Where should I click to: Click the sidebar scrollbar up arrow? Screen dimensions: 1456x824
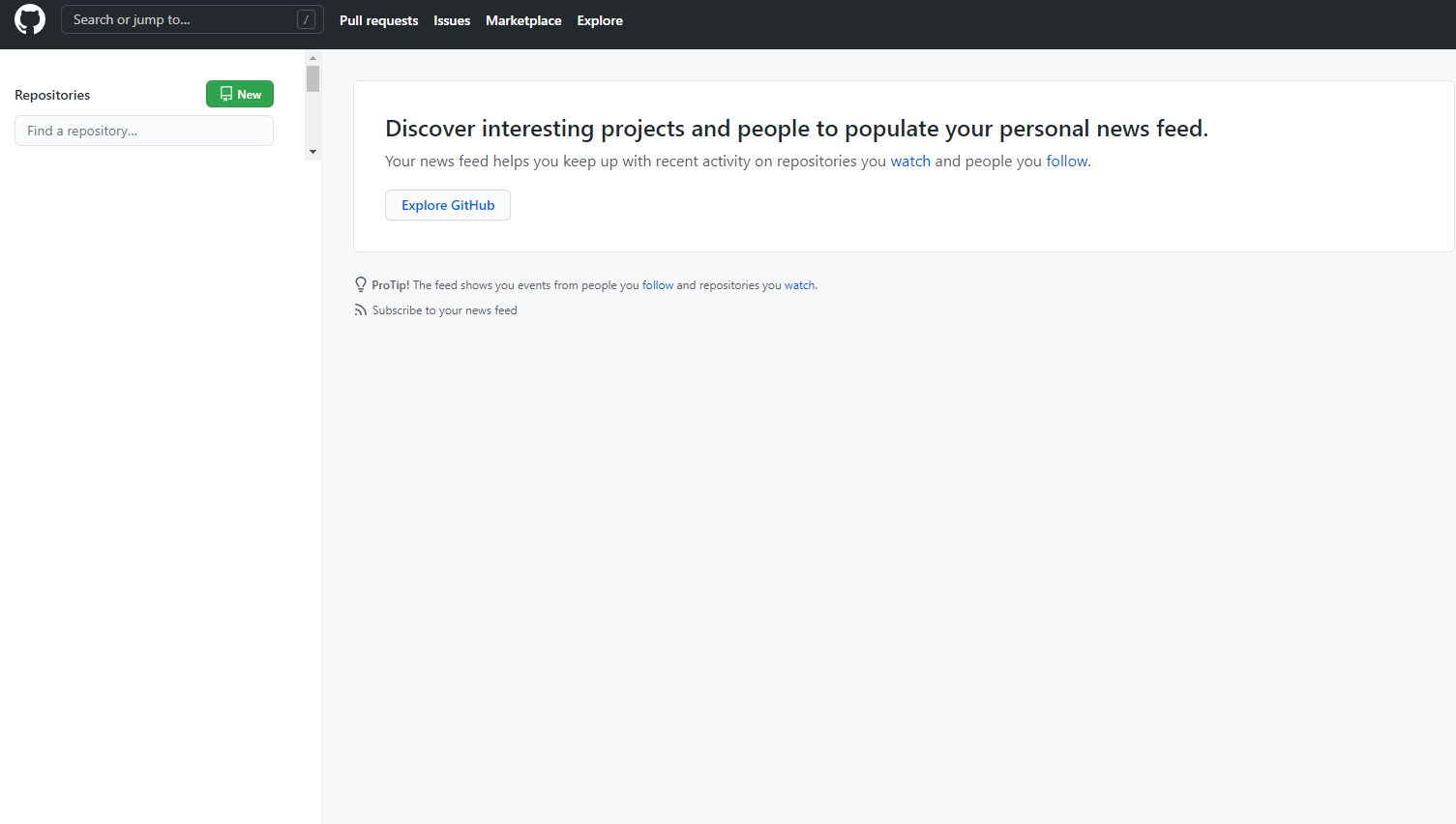coord(312,58)
